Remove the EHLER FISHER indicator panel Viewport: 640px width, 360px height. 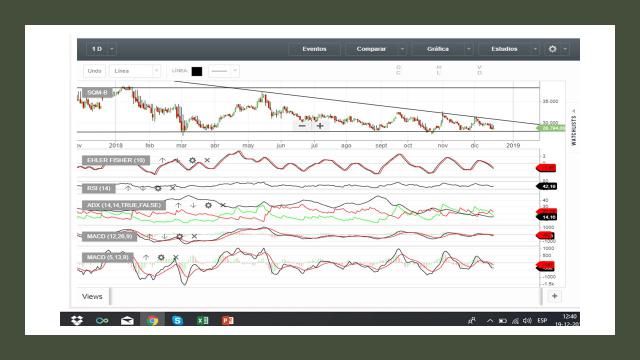click(207, 160)
